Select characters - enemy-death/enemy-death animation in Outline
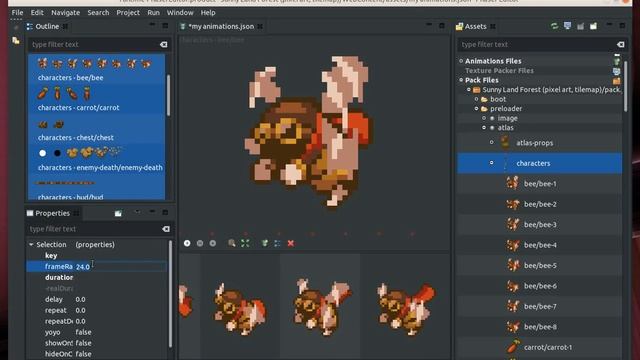 (97, 160)
